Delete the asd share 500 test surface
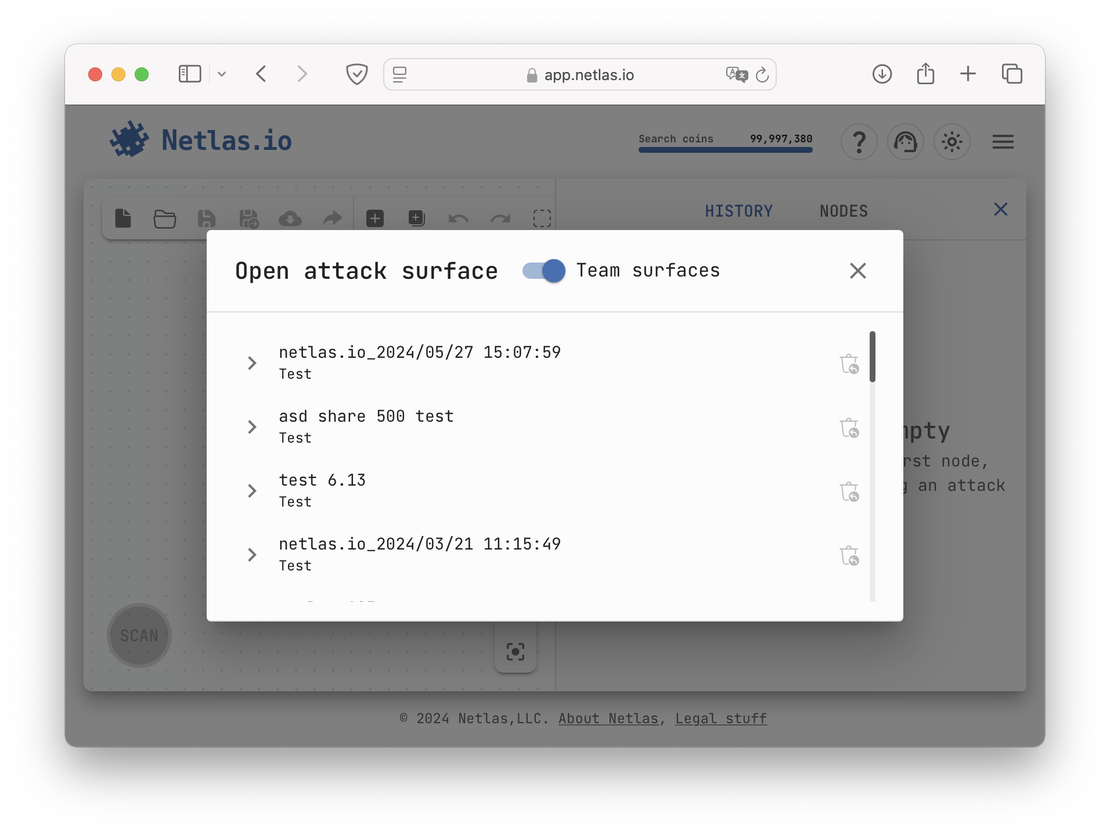Image resolution: width=1110 pixels, height=833 pixels. click(849, 428)
